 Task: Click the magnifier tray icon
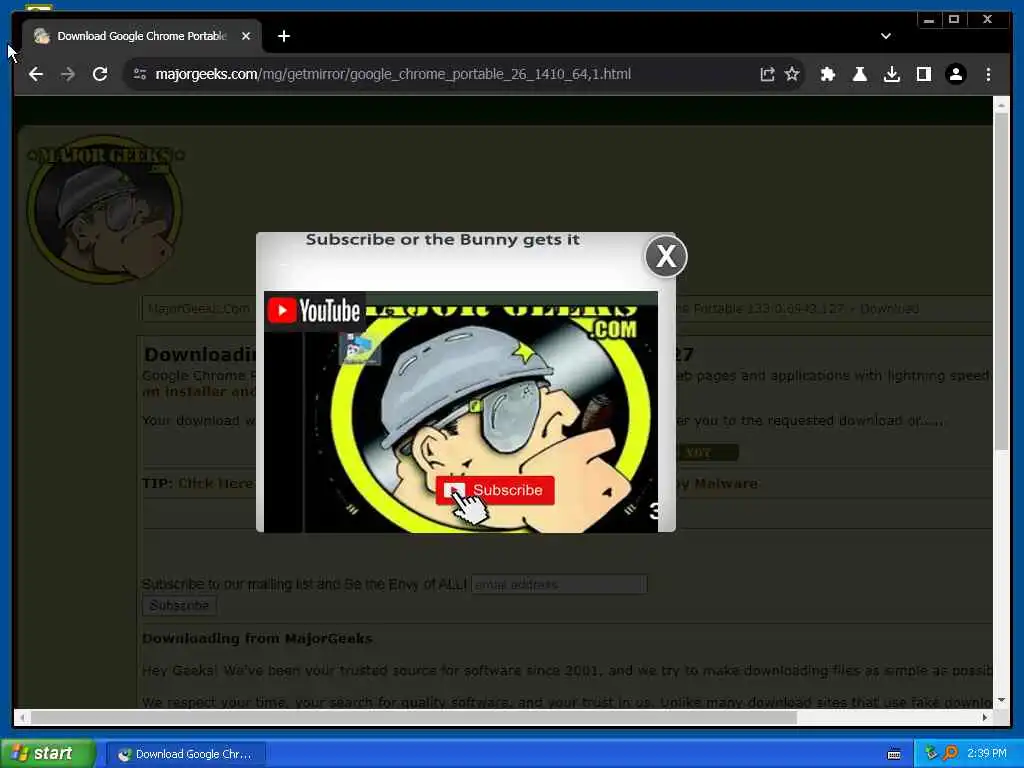click(x=950, y=754)
